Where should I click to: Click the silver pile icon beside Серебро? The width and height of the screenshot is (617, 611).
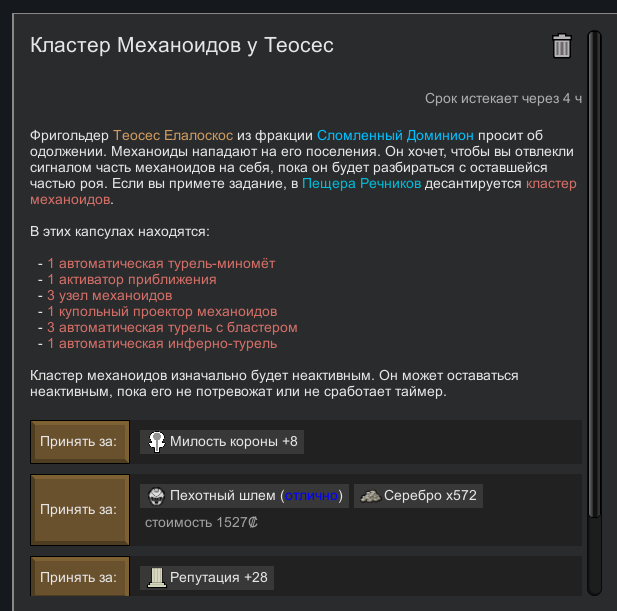coord(371,495)
